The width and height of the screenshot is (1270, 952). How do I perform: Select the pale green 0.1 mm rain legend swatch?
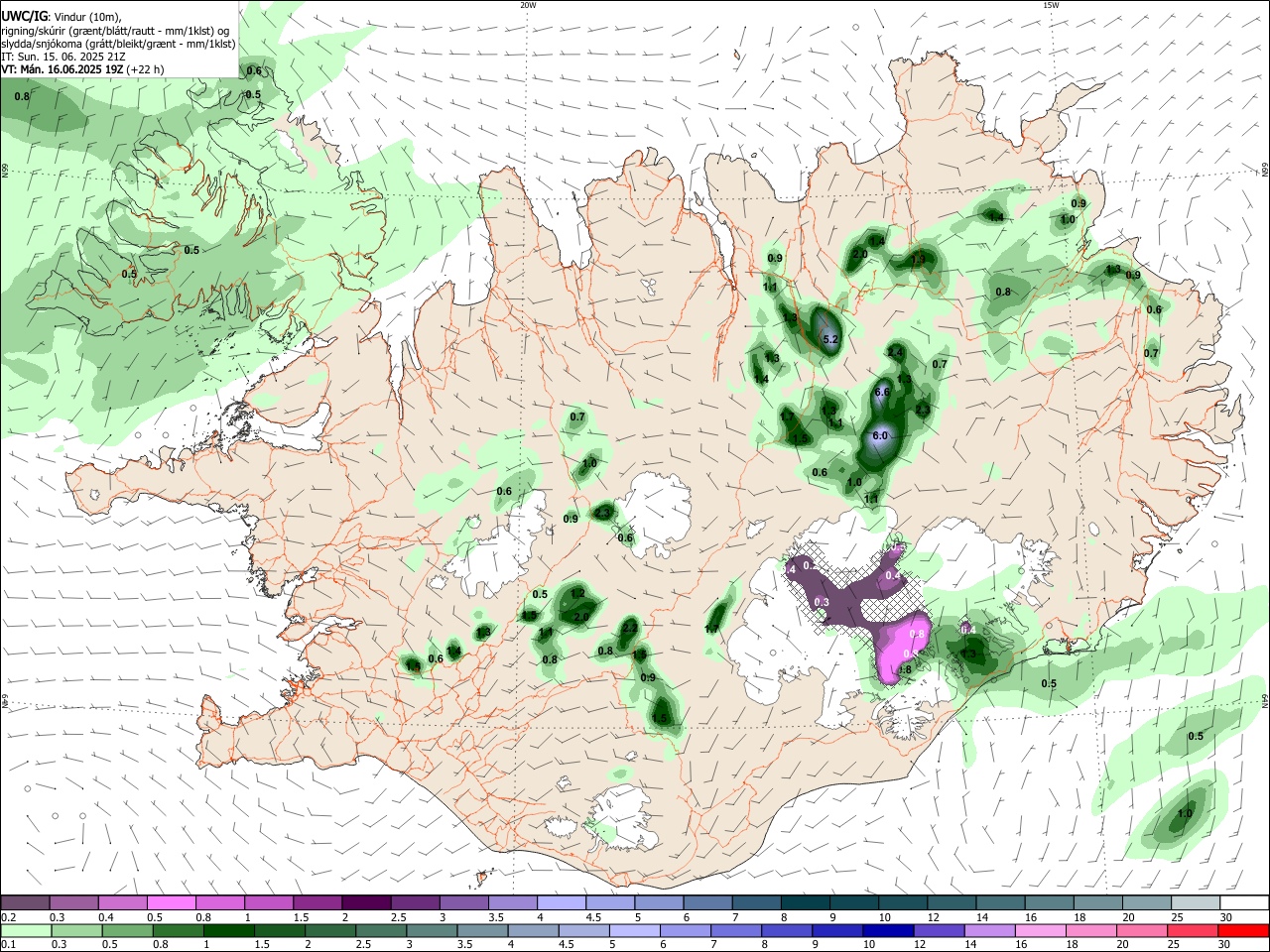click(x=26, y=930)
